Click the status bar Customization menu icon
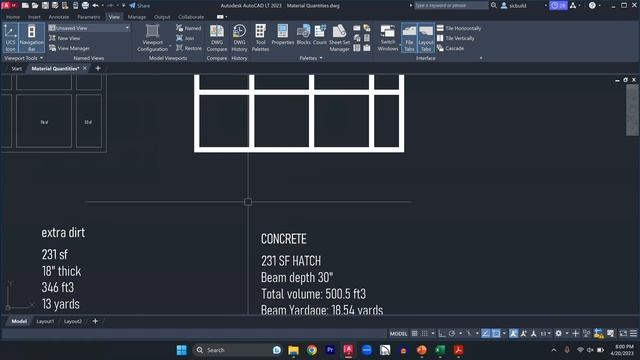The height and width of the screenshot is (360, 640). point(633,333)
